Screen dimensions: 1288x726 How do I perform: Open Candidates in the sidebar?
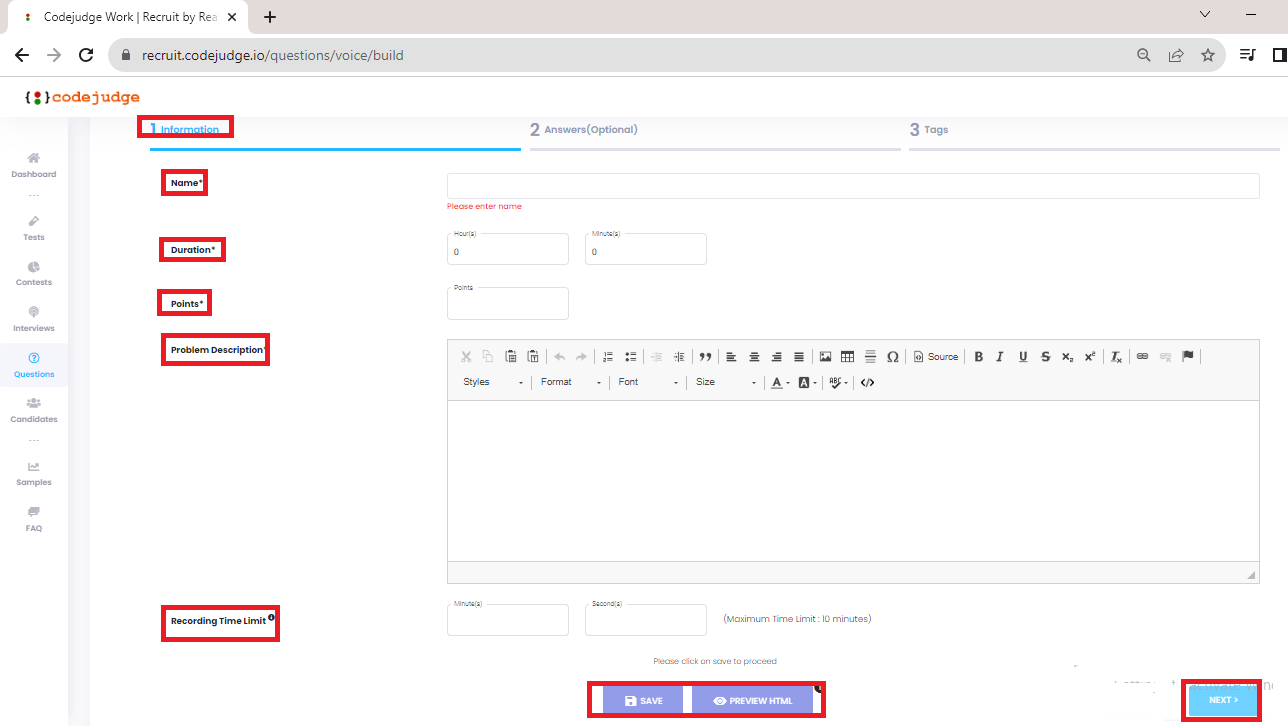tap(34, 410)
